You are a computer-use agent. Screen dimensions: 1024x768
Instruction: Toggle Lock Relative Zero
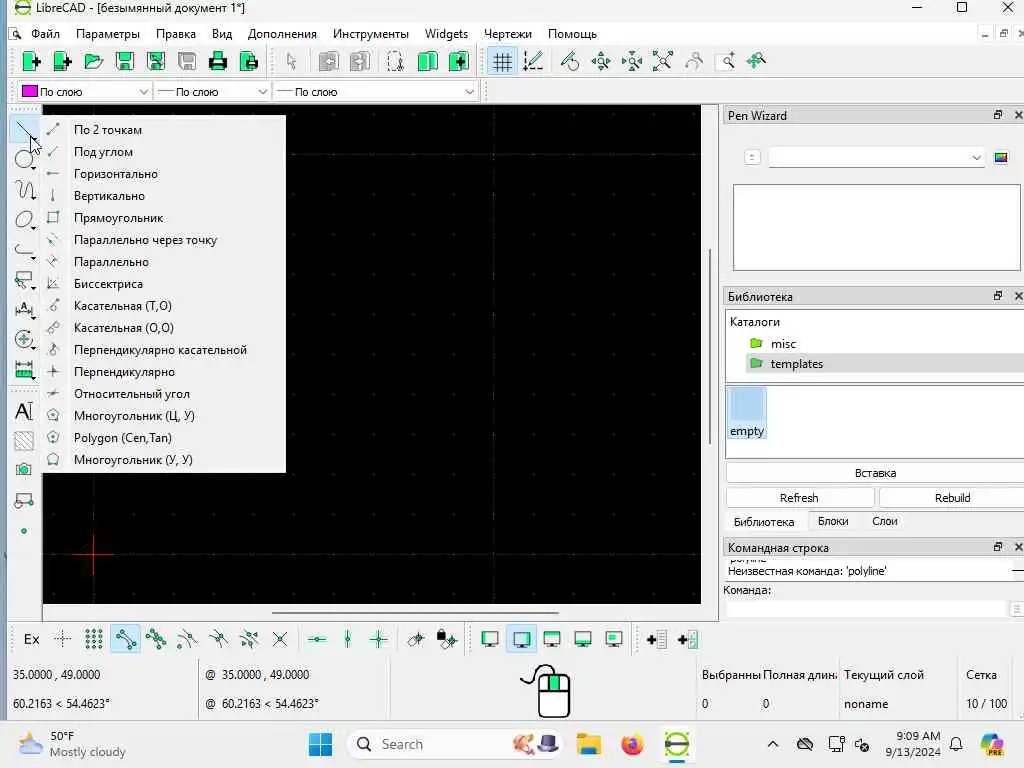(447, 639)
